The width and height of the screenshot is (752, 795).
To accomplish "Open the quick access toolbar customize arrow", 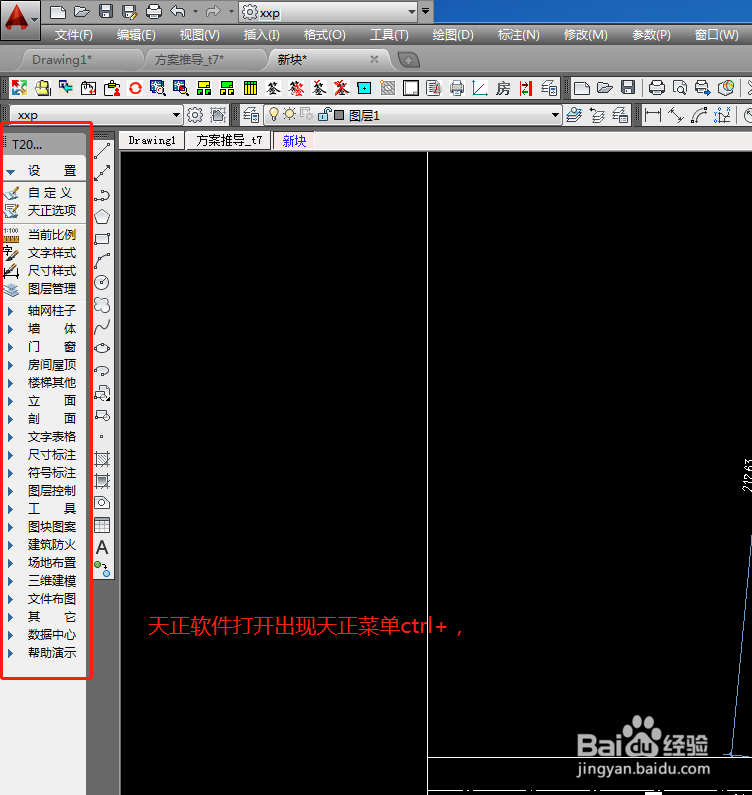I will pos(425,11).
